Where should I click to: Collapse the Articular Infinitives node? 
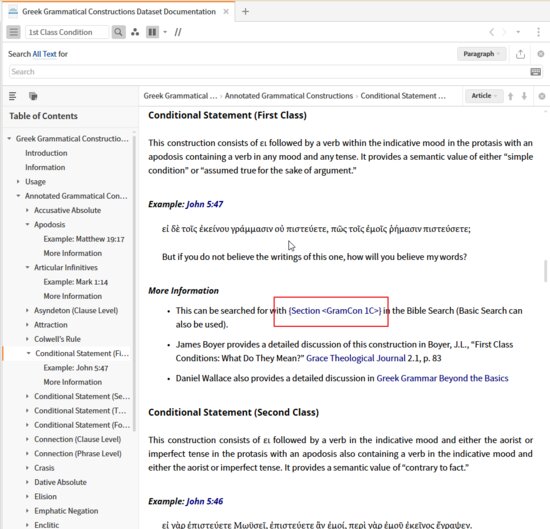pos(27,267)
